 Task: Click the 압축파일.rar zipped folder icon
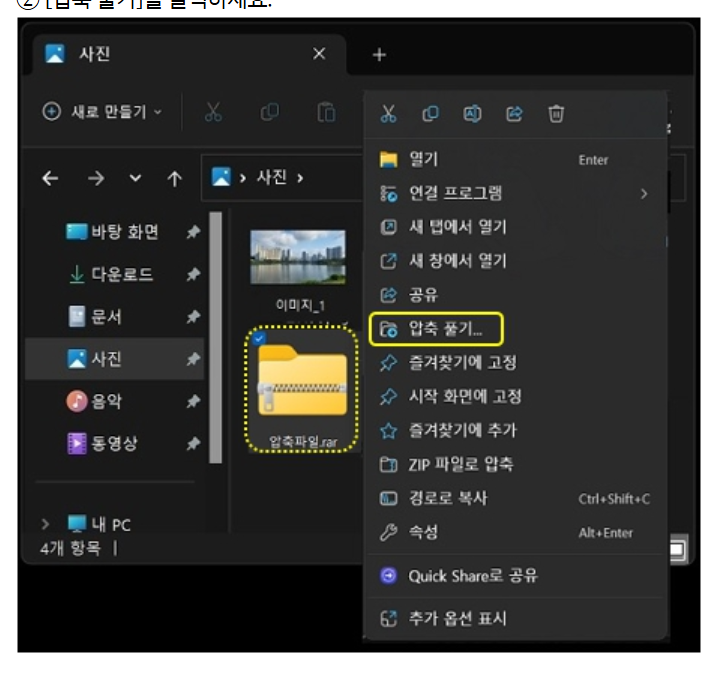point(302,380)
